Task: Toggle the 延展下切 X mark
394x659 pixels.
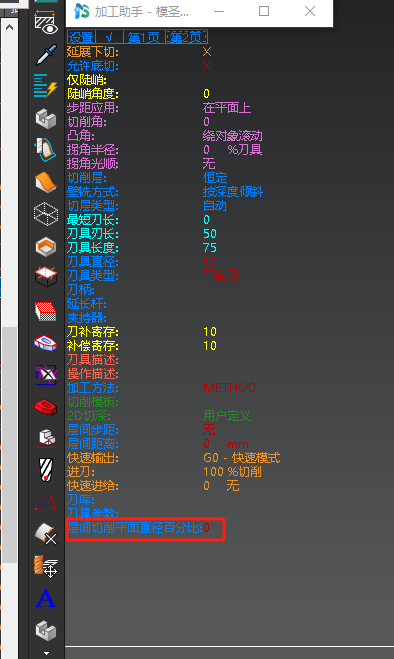Action: 206,52
